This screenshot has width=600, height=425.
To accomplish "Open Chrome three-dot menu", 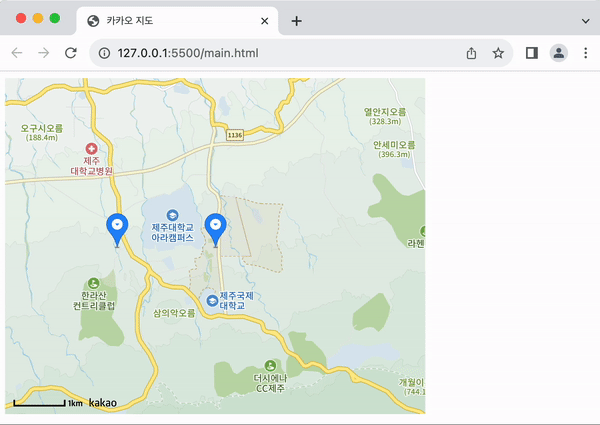I will click(x=585, y=53).
